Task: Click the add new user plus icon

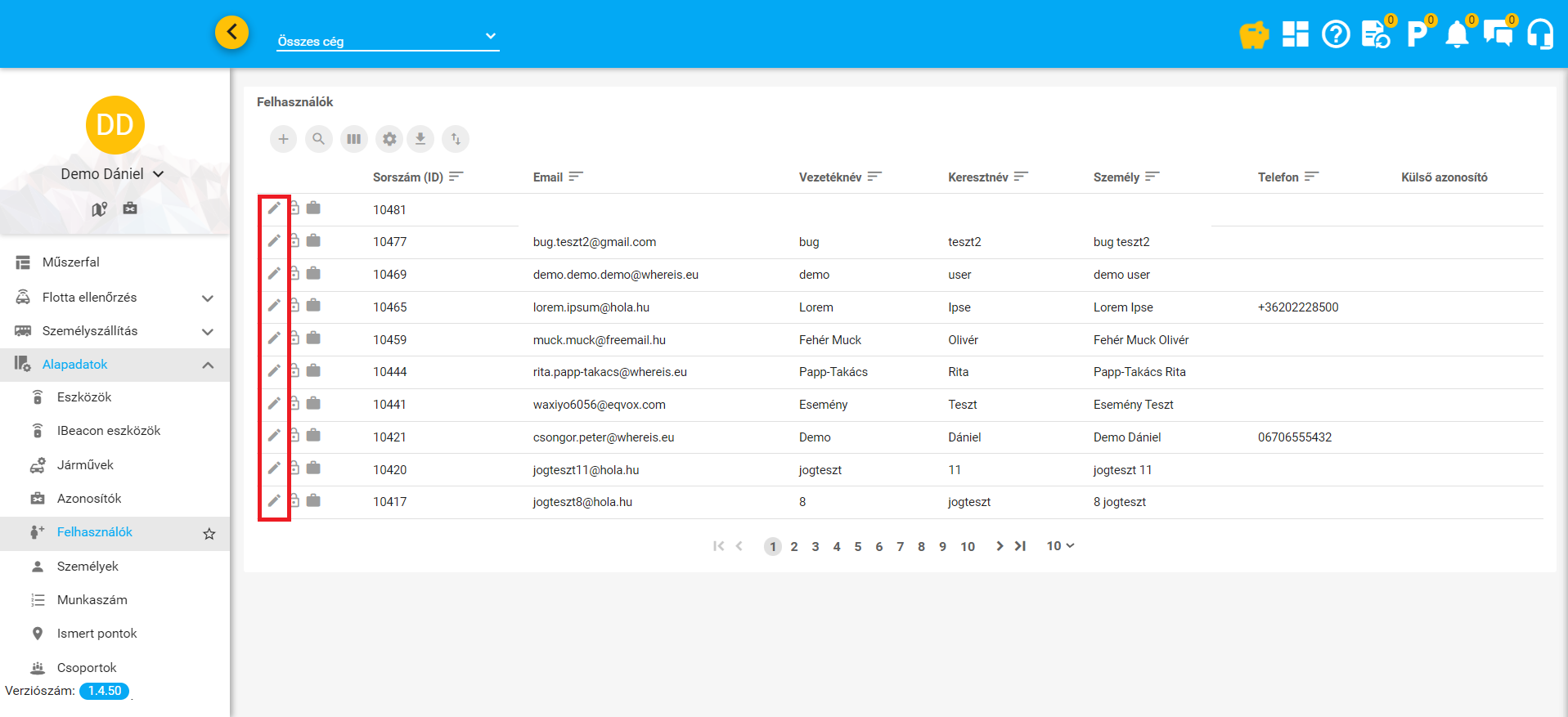Action: point(283,139)
